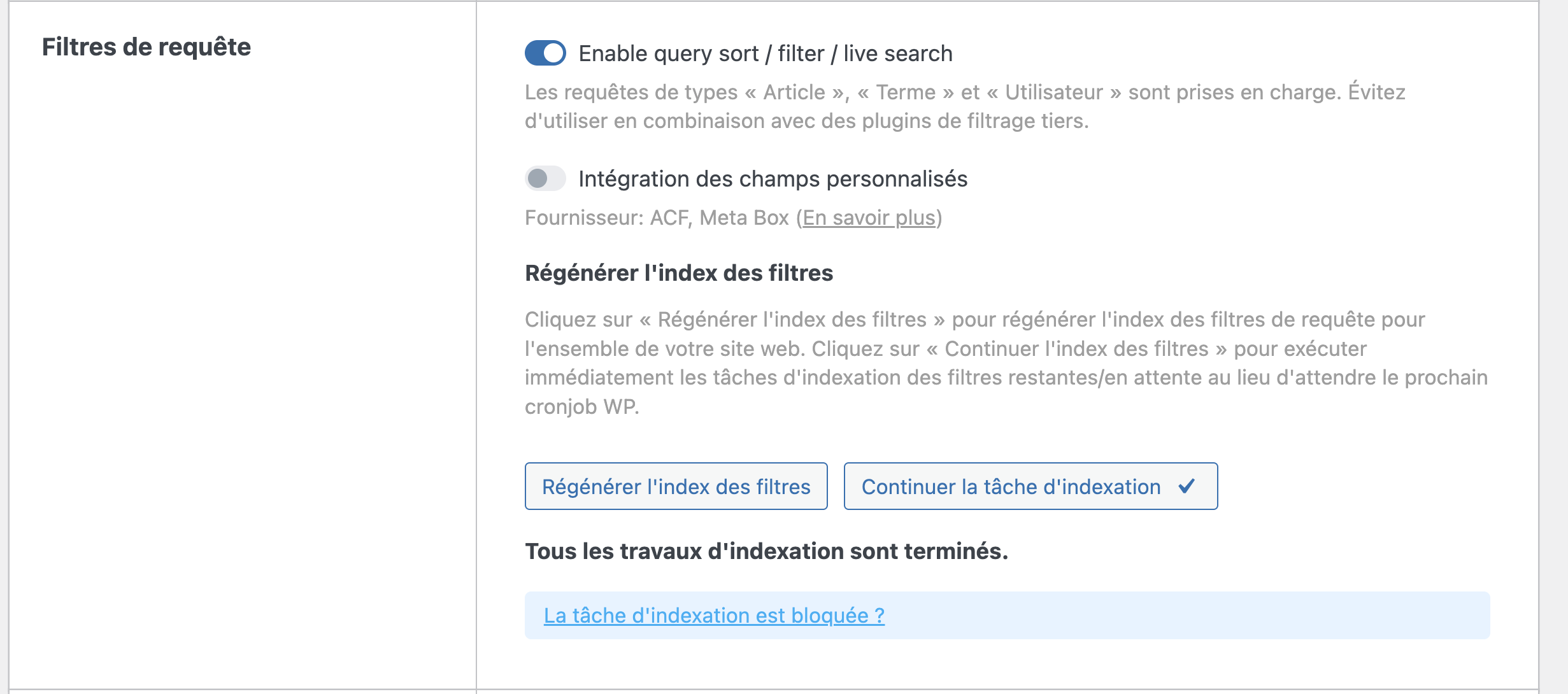Click the paragraph mentioning "cronjob WP"
This screenshot has width=1568, height=694.
click(581, 407)
